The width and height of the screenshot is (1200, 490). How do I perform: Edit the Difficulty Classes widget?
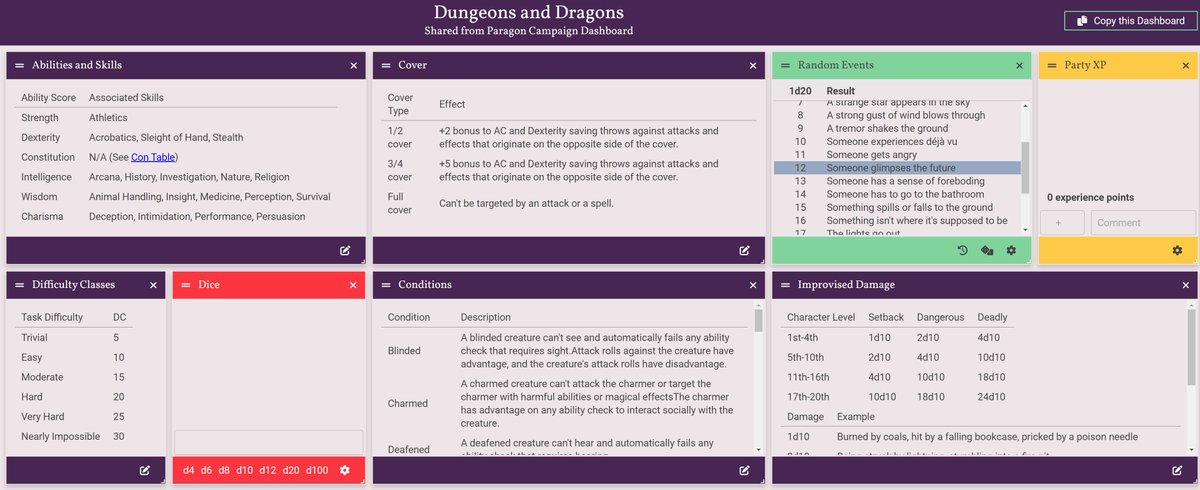coord(145,470)
